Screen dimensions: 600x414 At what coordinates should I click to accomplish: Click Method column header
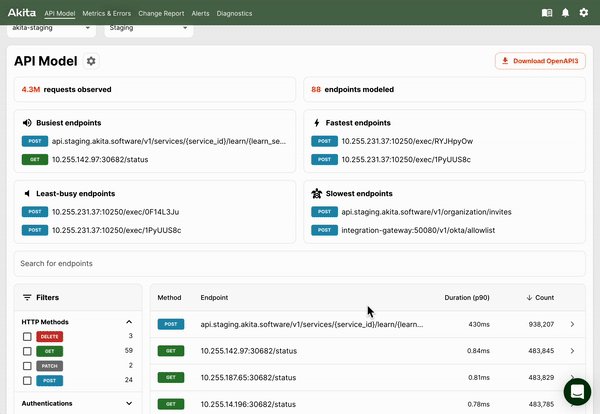click(170, 297)
